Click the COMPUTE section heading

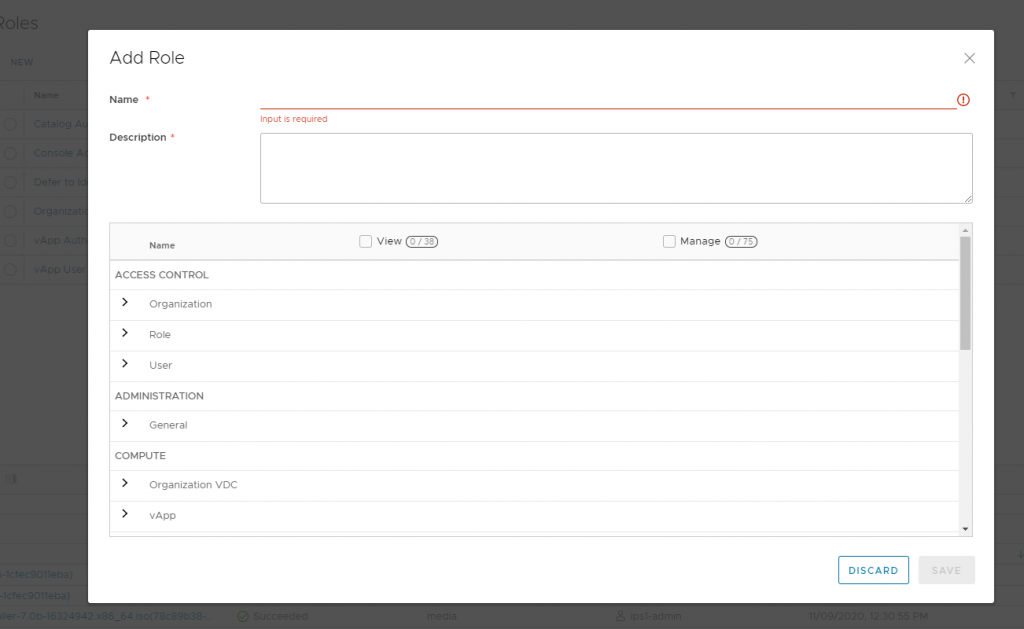click(x=140, y=455)
